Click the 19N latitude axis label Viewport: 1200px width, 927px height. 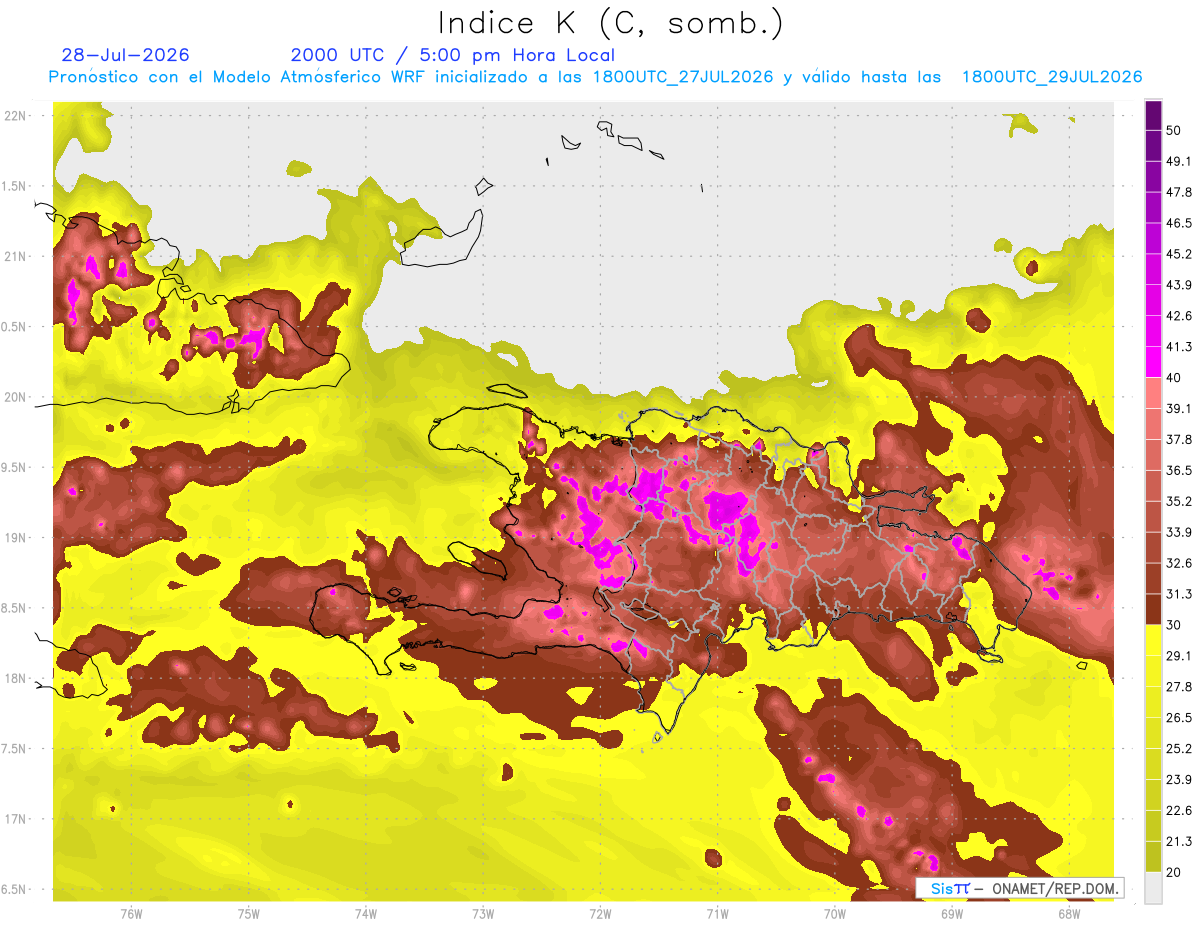(x=16, y=537)
